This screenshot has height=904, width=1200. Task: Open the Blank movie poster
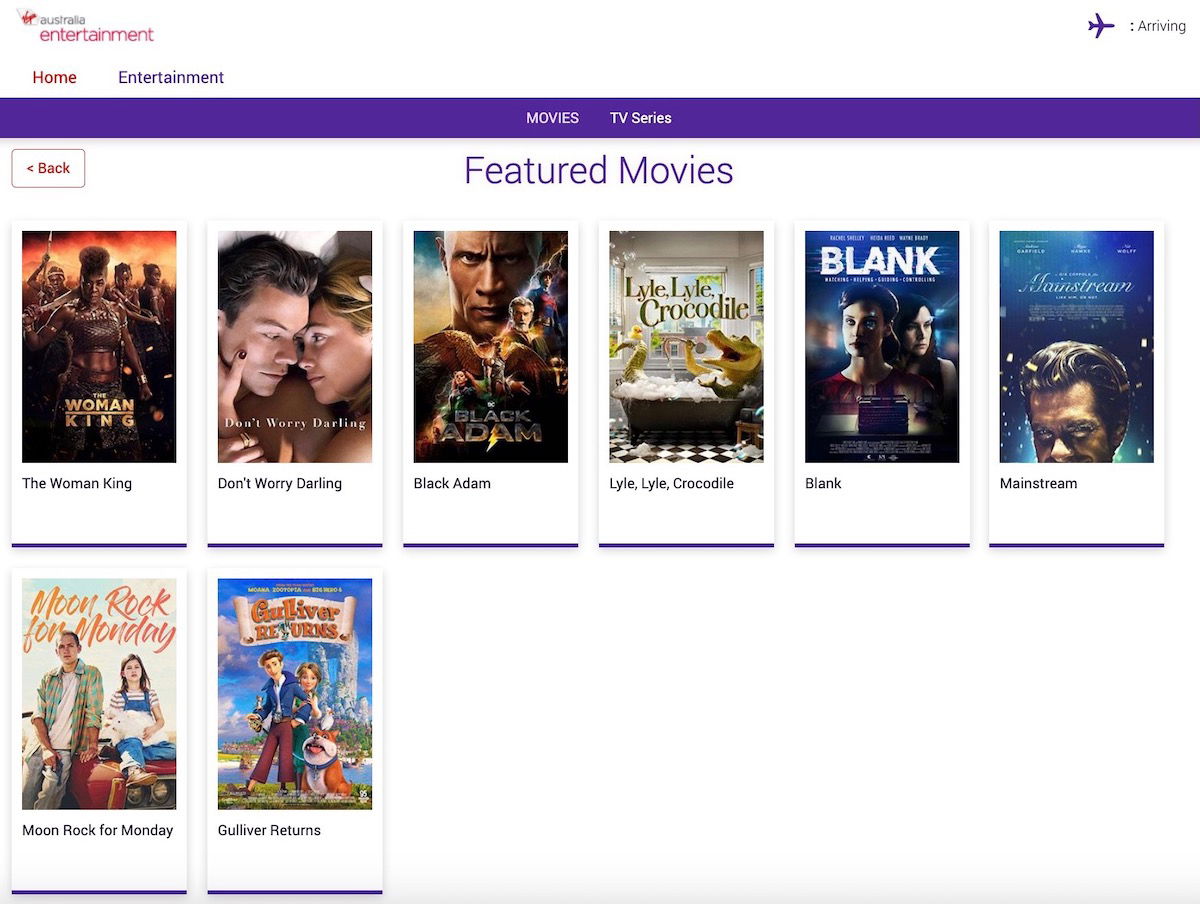pyautogui.click(x=882, y=347)
